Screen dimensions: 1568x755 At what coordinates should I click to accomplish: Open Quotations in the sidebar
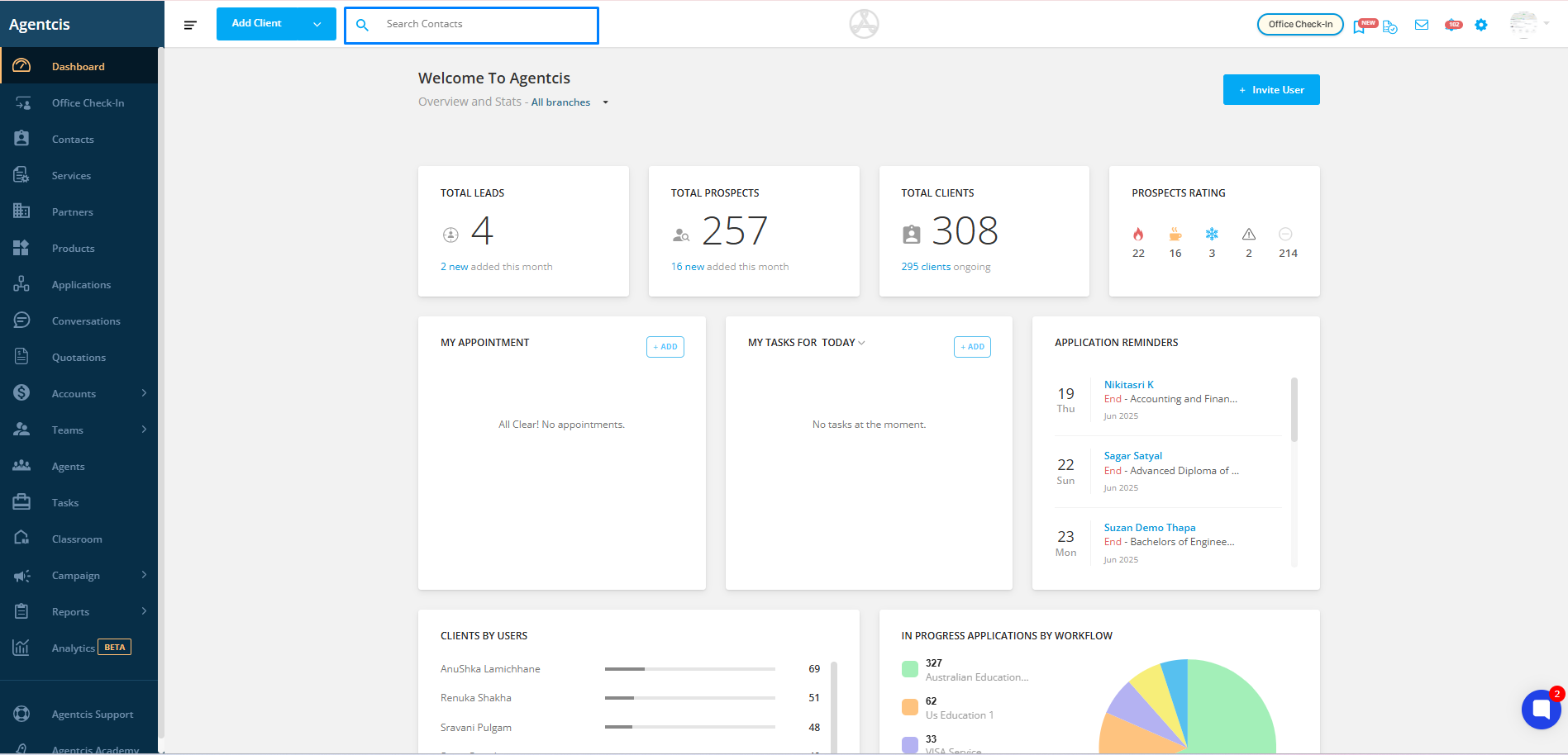tap(79, 357)
